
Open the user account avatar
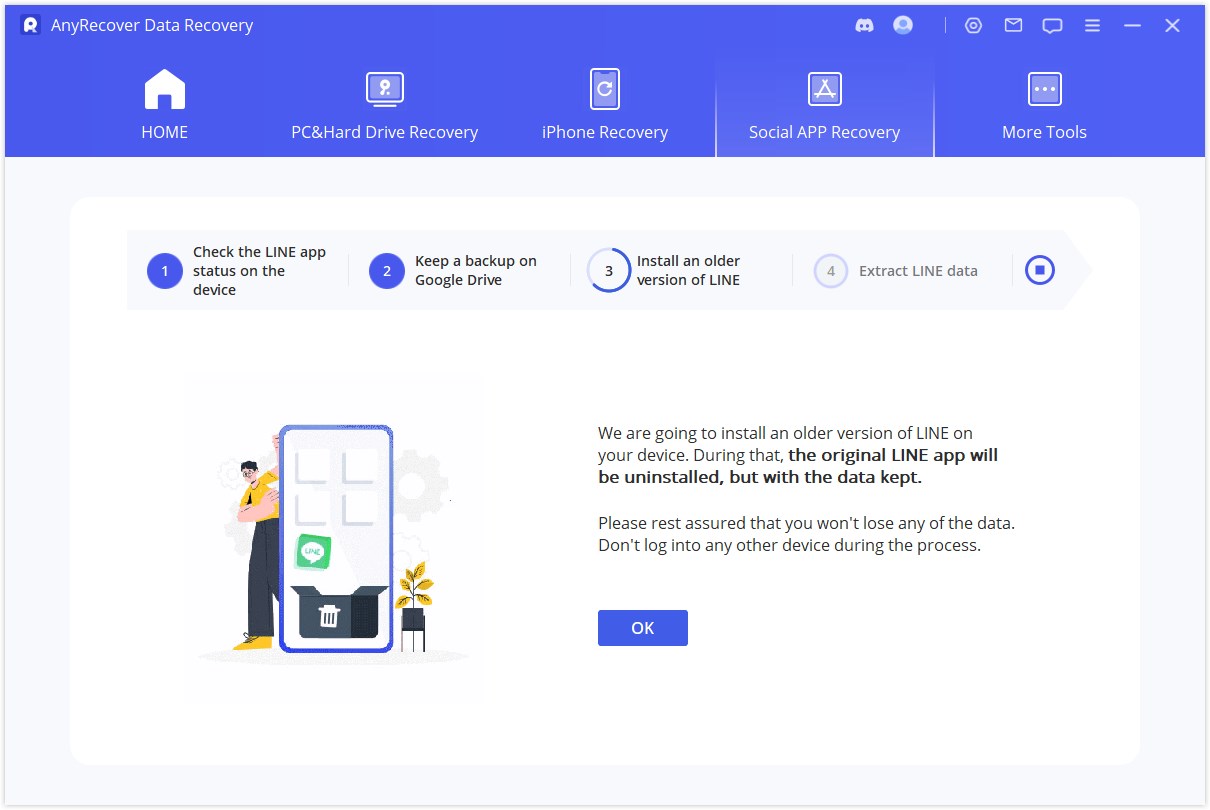click(902, 25)
